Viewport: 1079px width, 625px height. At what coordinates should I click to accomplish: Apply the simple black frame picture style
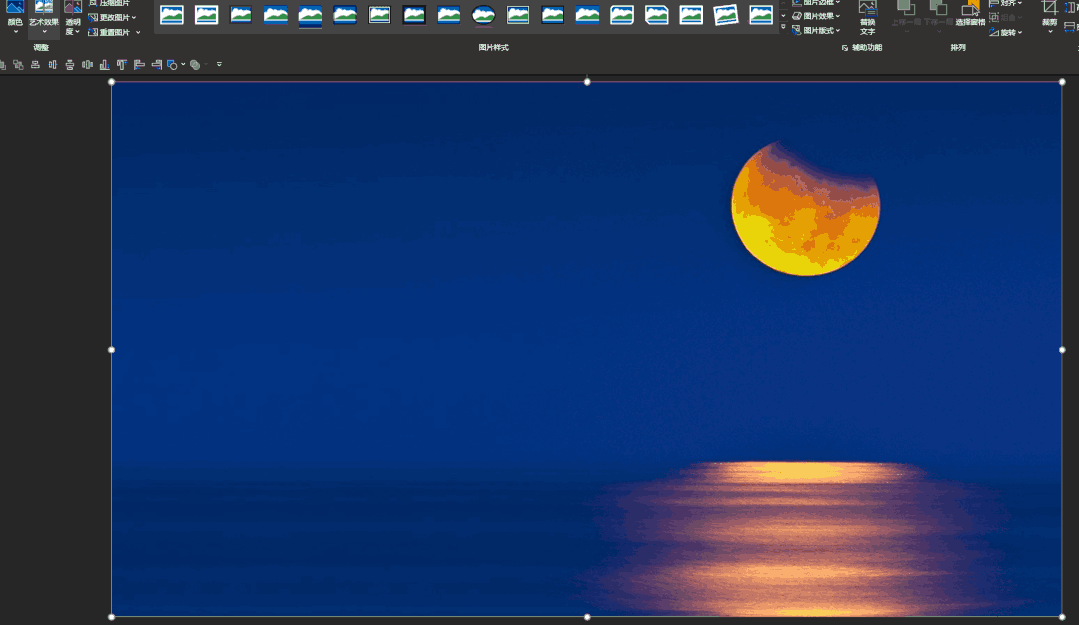[449, 14]
